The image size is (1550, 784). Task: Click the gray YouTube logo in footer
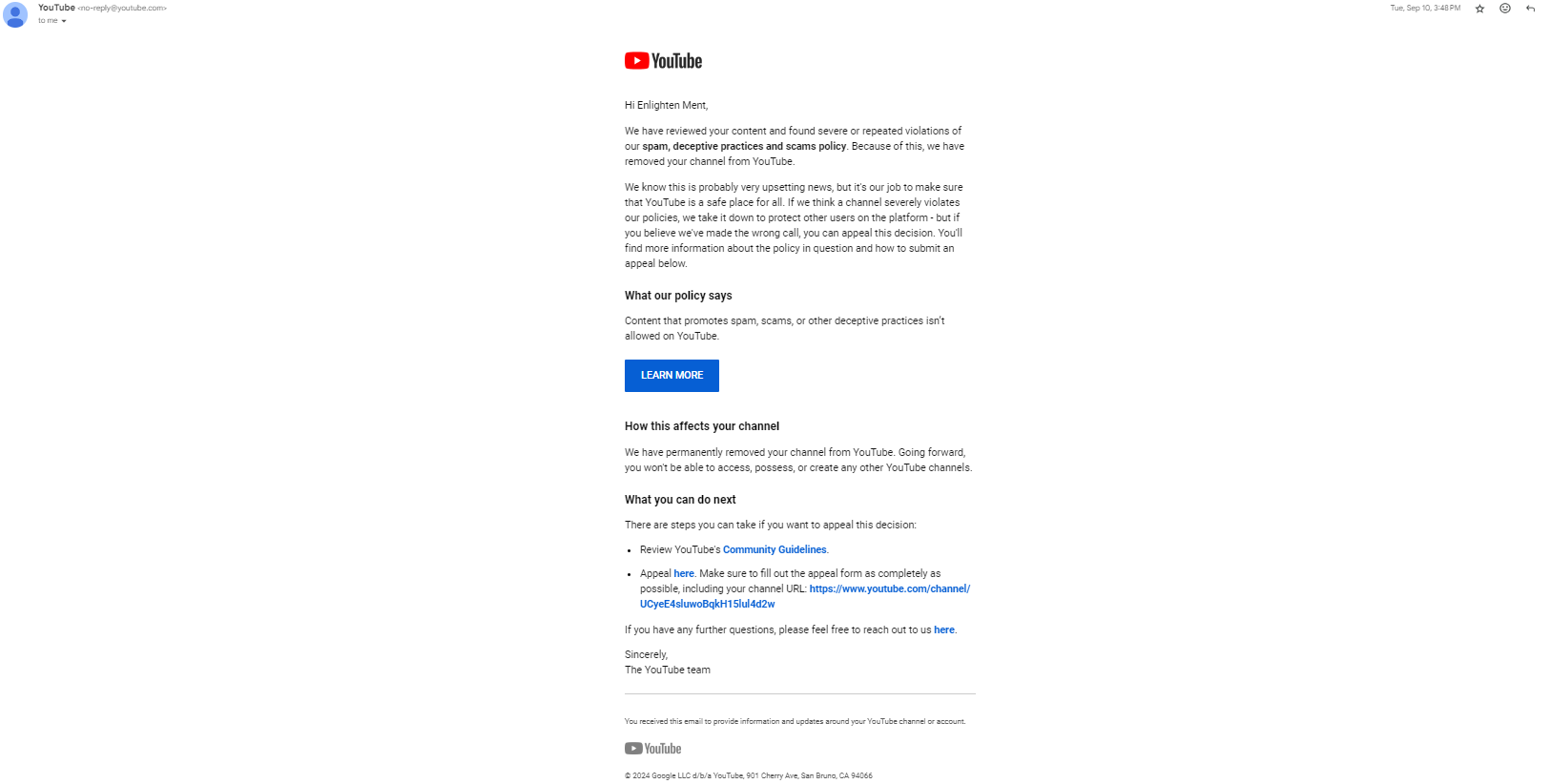click(653, 749)
